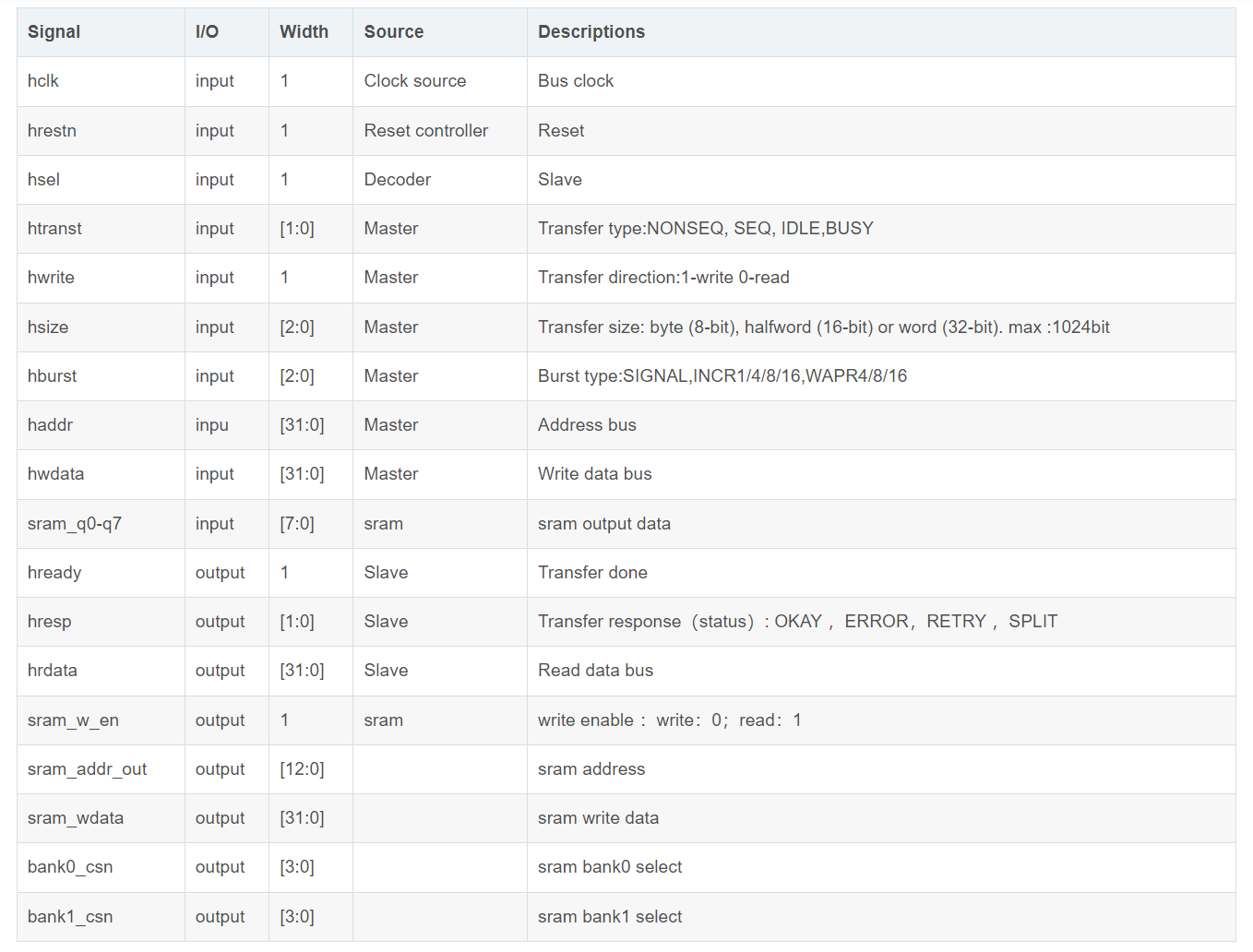Click the hwdata signal cell
Viewport: 1253px width, 952px height.
[x=55, y=474]
